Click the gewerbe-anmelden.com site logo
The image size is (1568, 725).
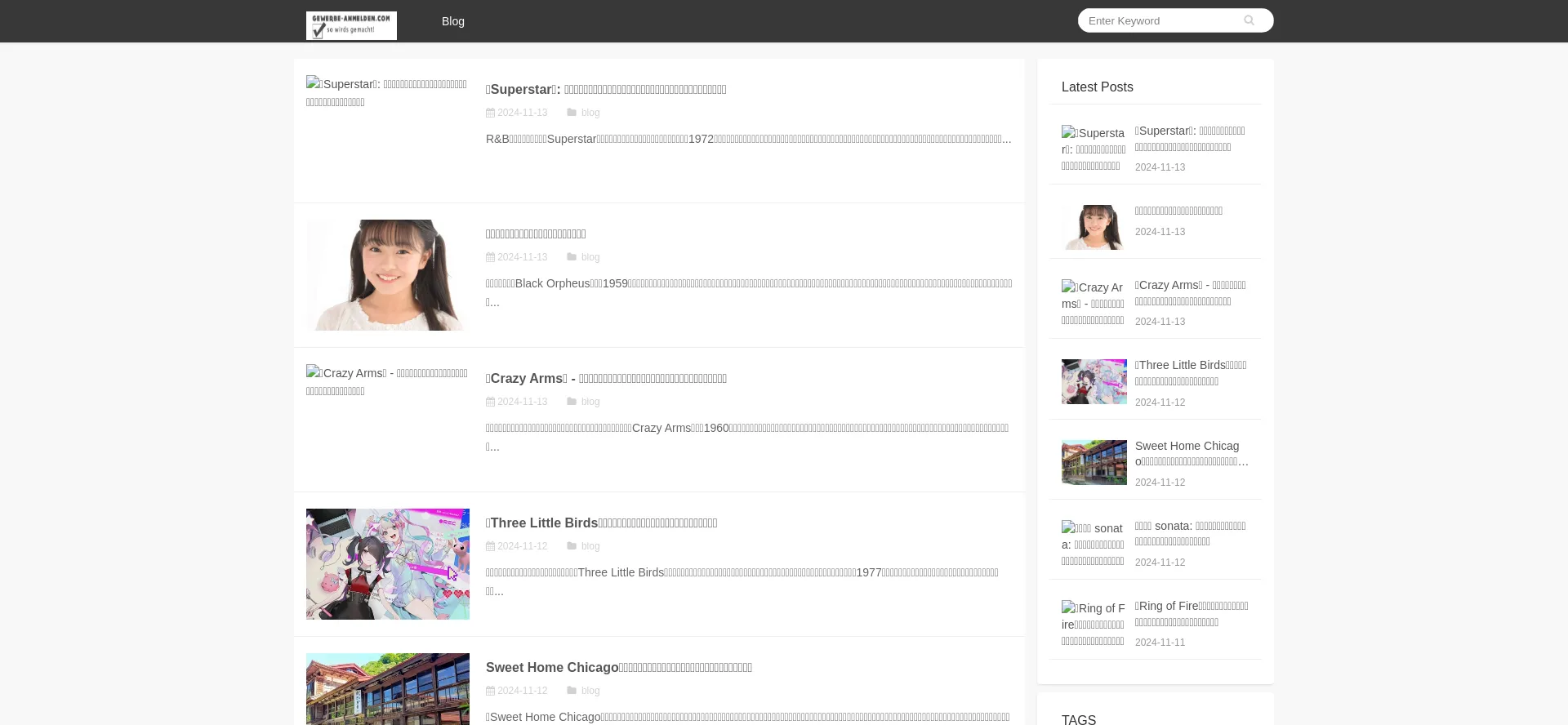[351, 25]
